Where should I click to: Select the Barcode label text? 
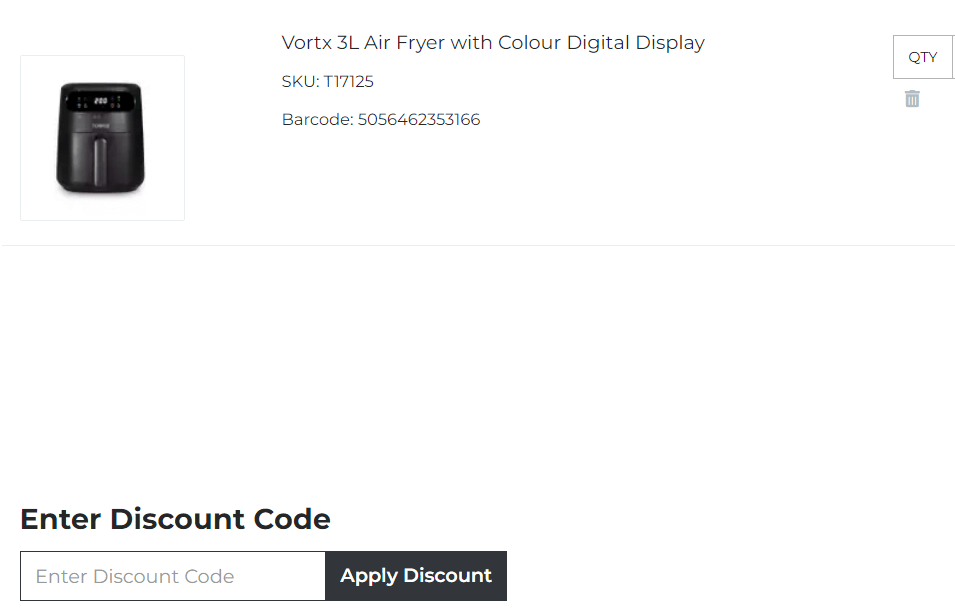[x=316, y=118]
